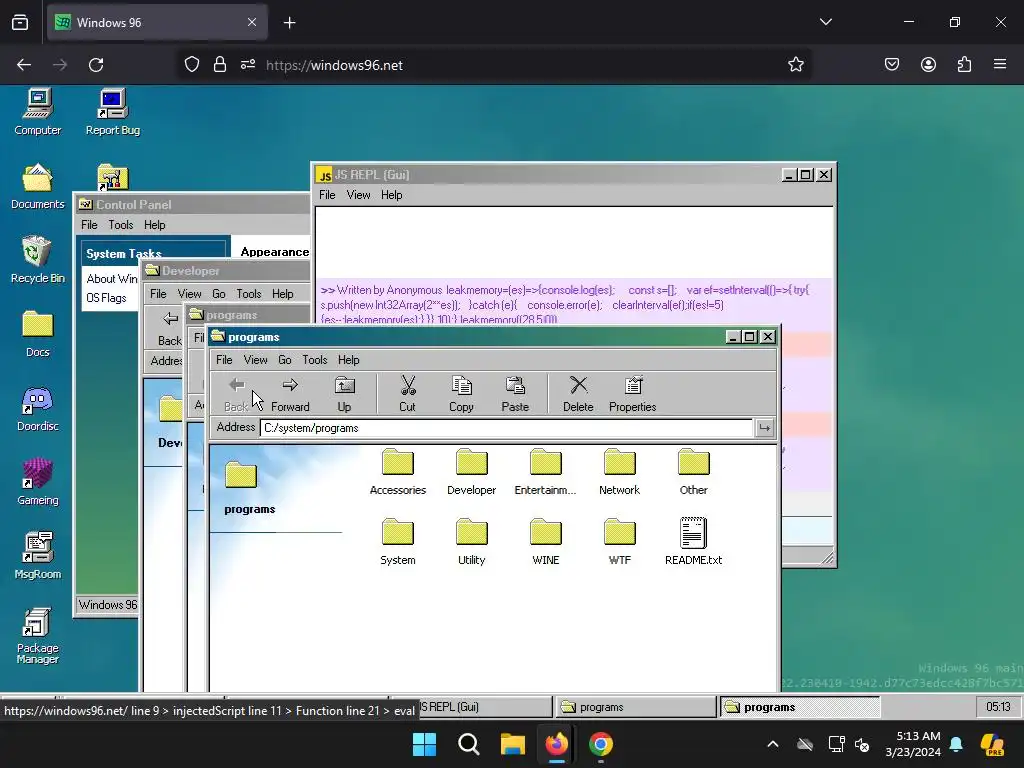Click OS Flags in Control Panel
Screen dimensions: 1024x768
click(106, 298)
